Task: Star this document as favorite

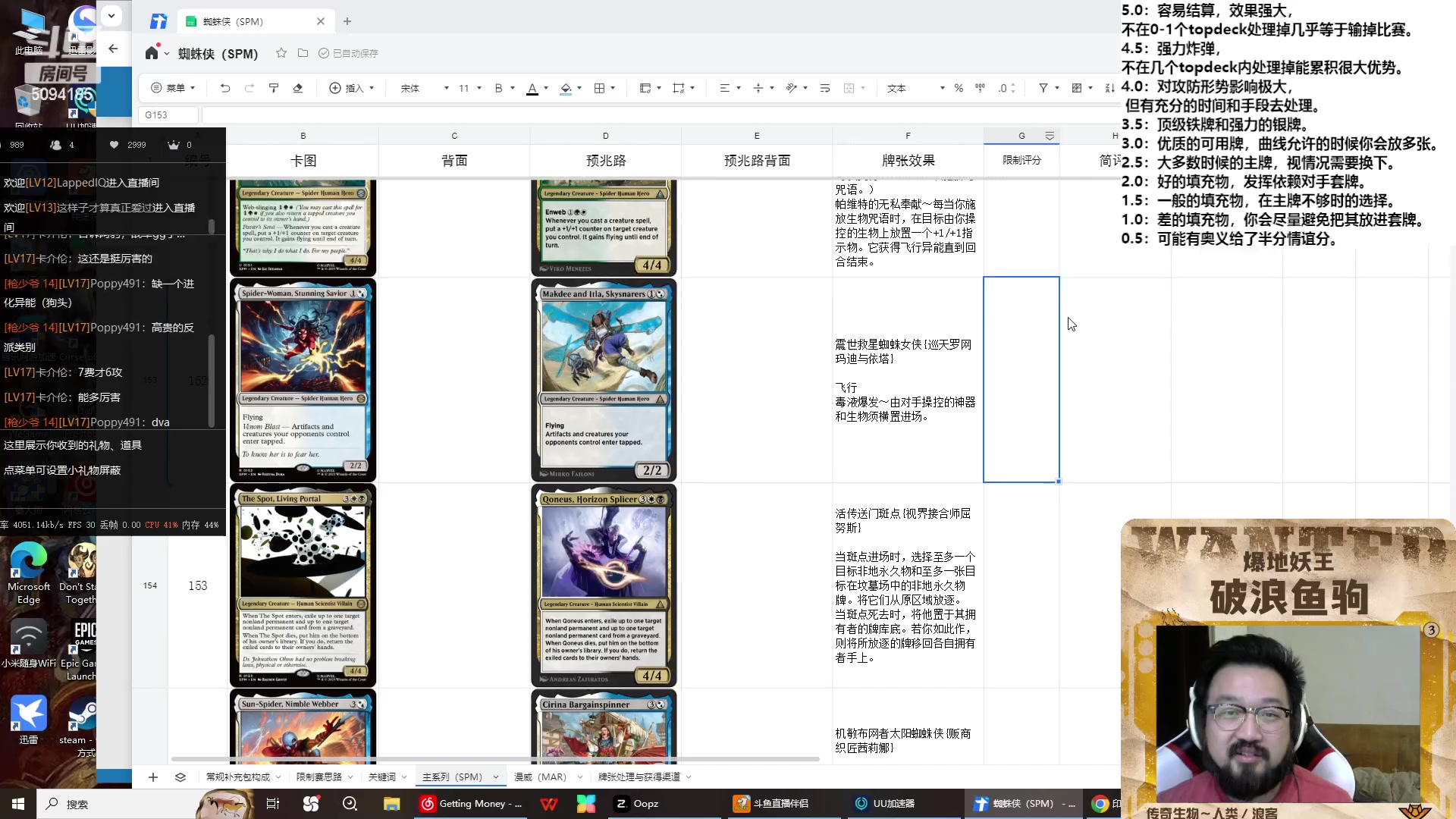Action: click(281, 53)
